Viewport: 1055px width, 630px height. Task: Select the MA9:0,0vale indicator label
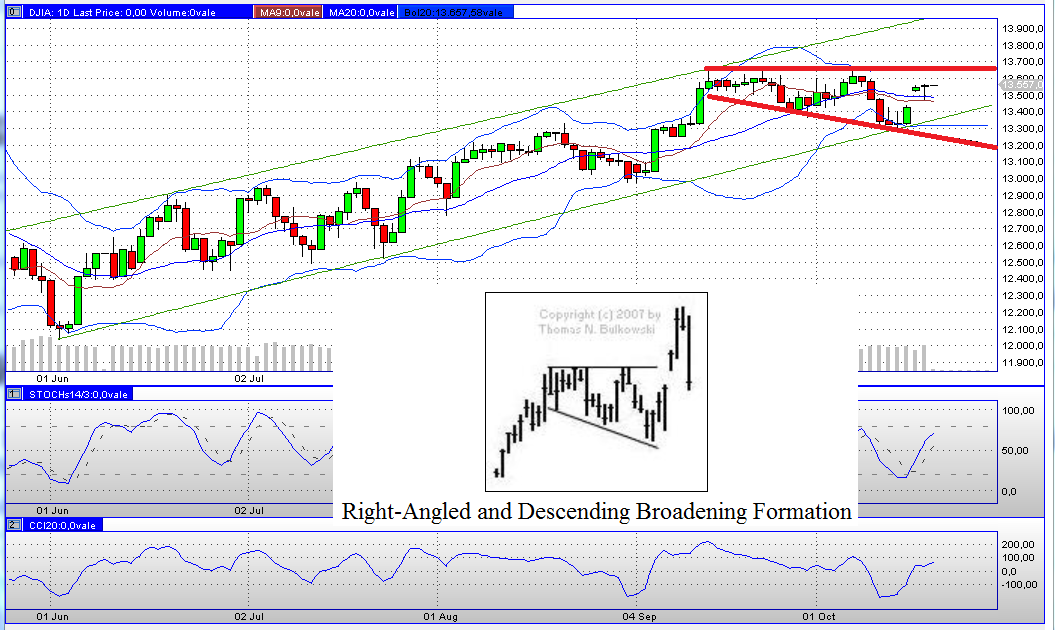click(x=289, y=12)
